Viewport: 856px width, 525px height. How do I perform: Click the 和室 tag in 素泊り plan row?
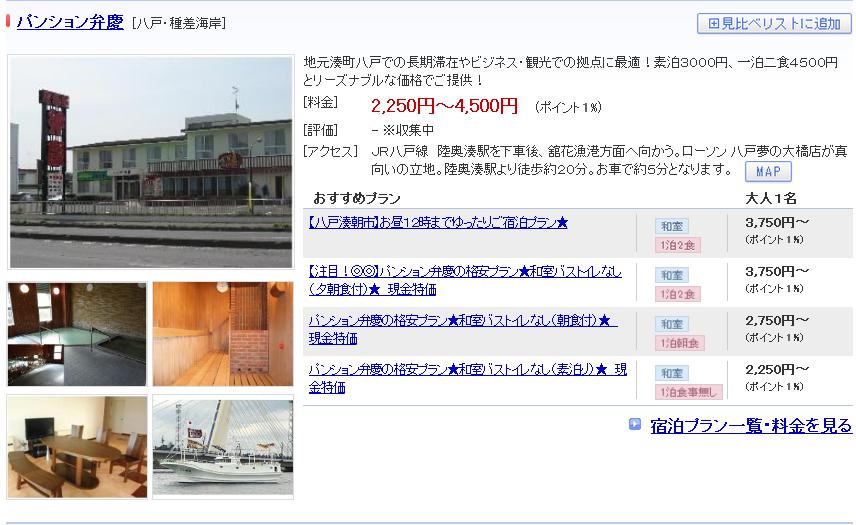[672, 373]
